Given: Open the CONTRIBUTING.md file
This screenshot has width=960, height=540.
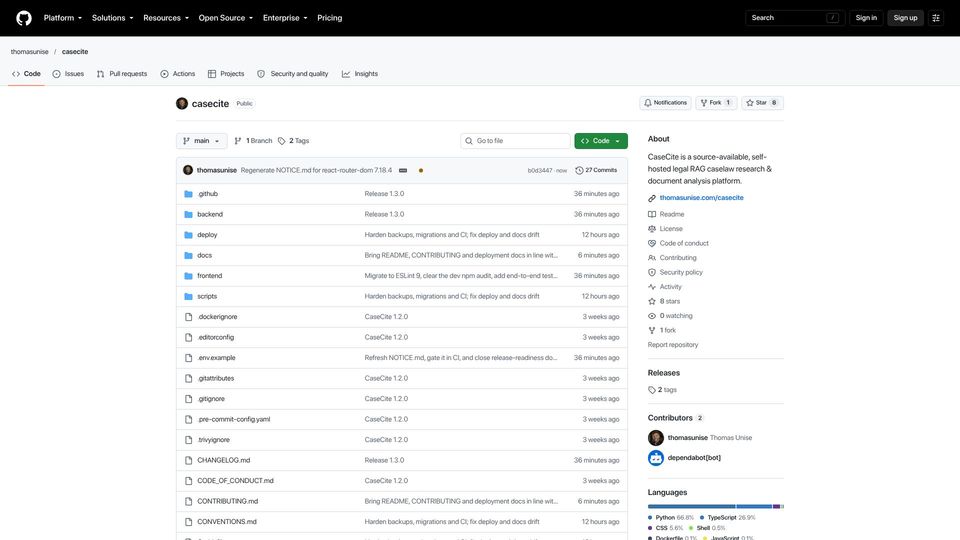Looking at the screenshot, I should tap(228, 501).
